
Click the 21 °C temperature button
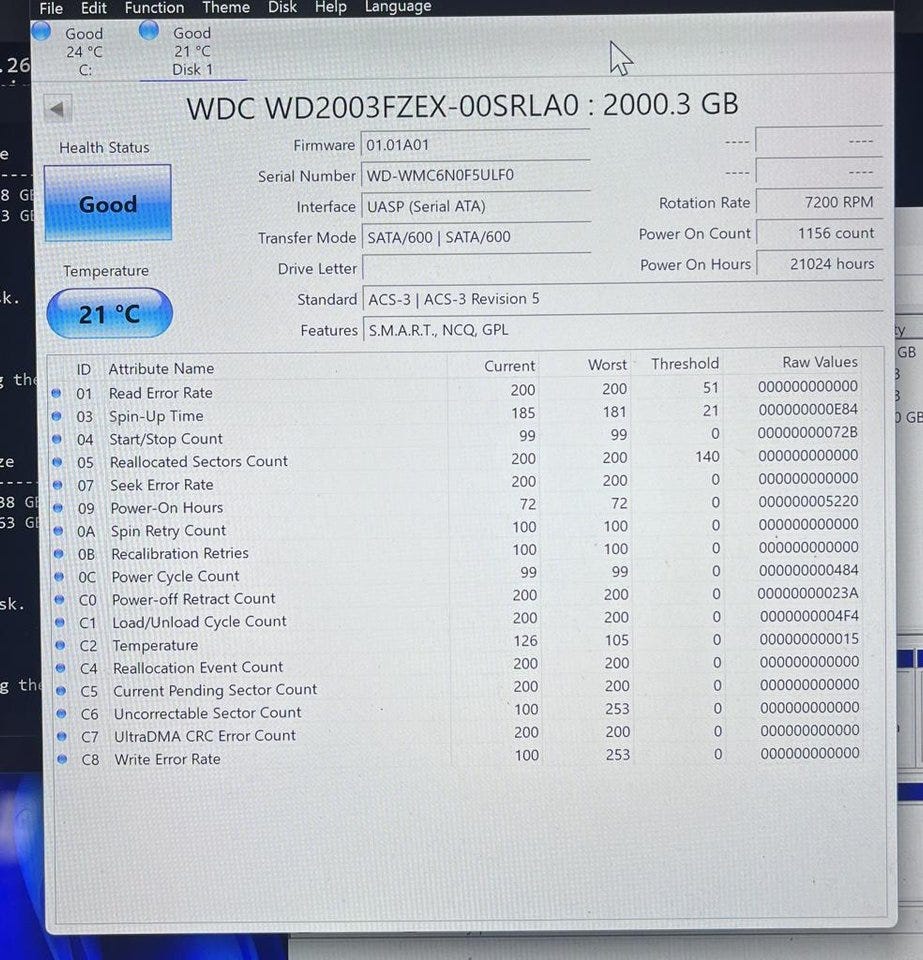click(x=110, y=314)
